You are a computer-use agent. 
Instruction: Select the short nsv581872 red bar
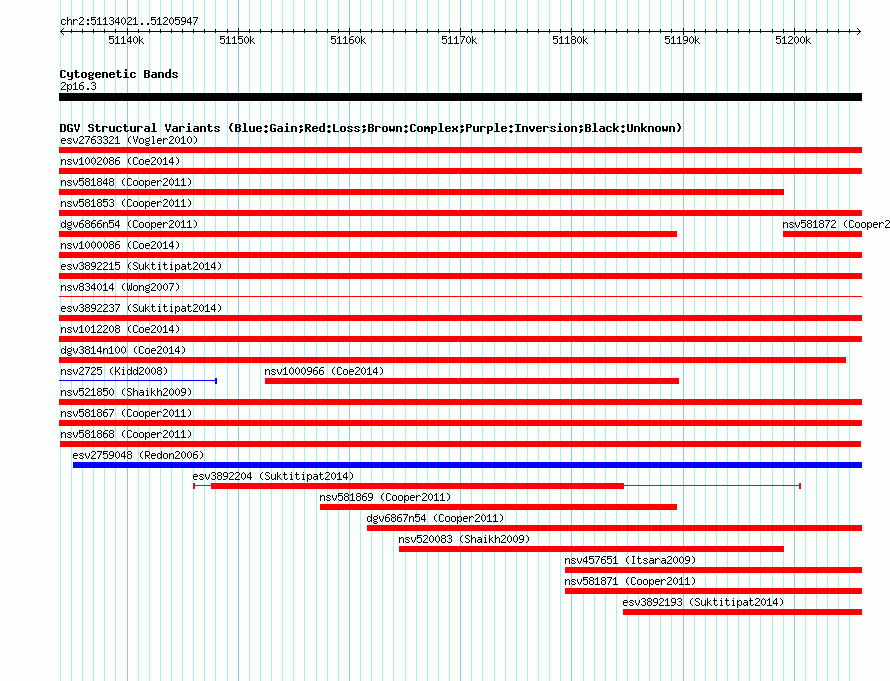pos(822,234)
